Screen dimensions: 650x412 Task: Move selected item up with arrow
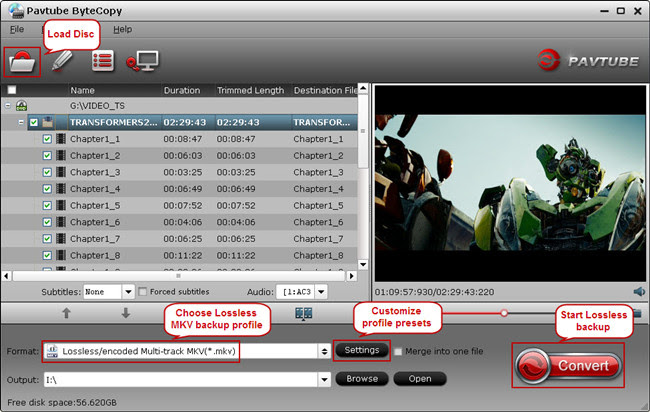(66, 313)
